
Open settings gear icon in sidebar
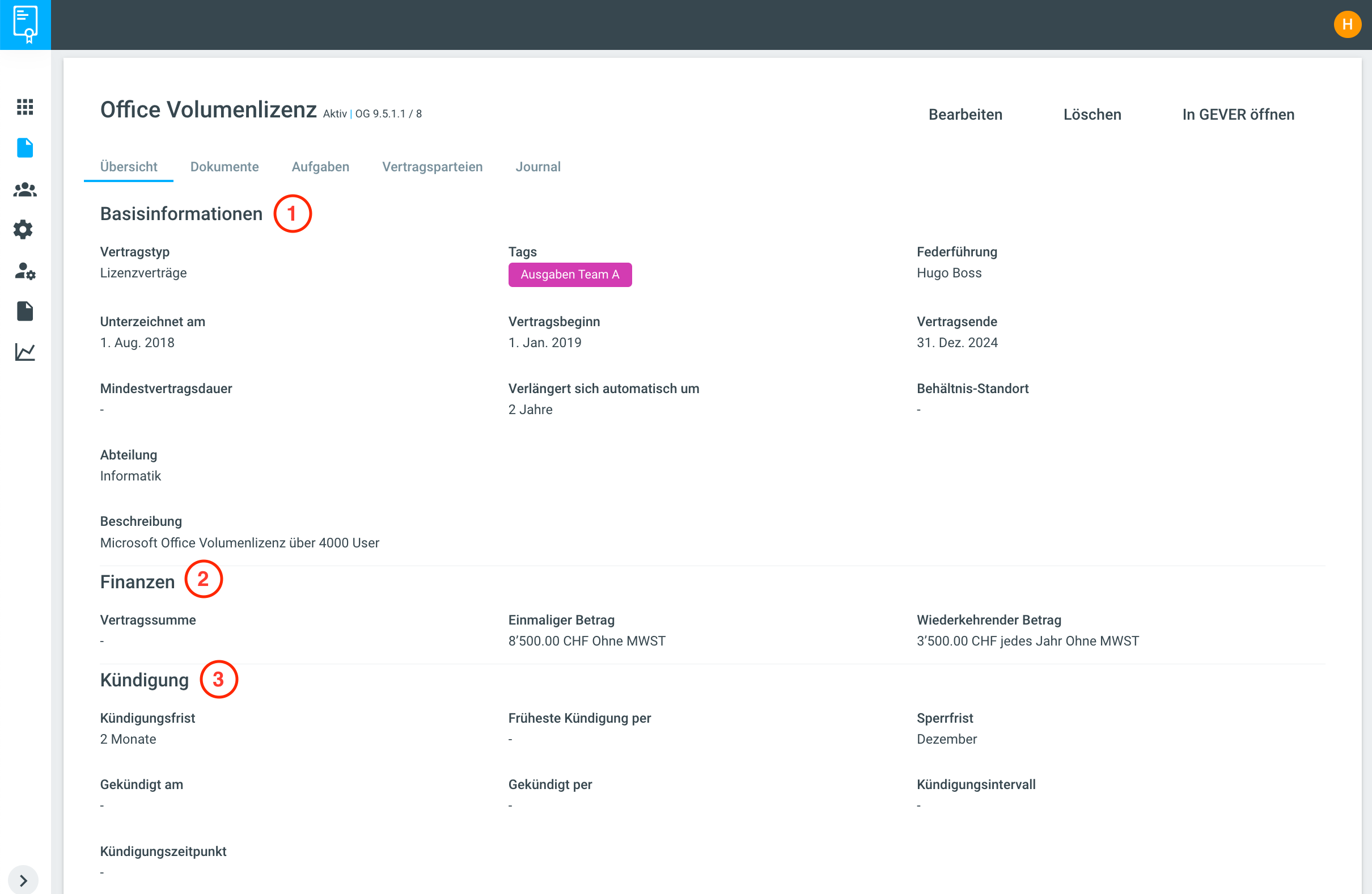23,230
